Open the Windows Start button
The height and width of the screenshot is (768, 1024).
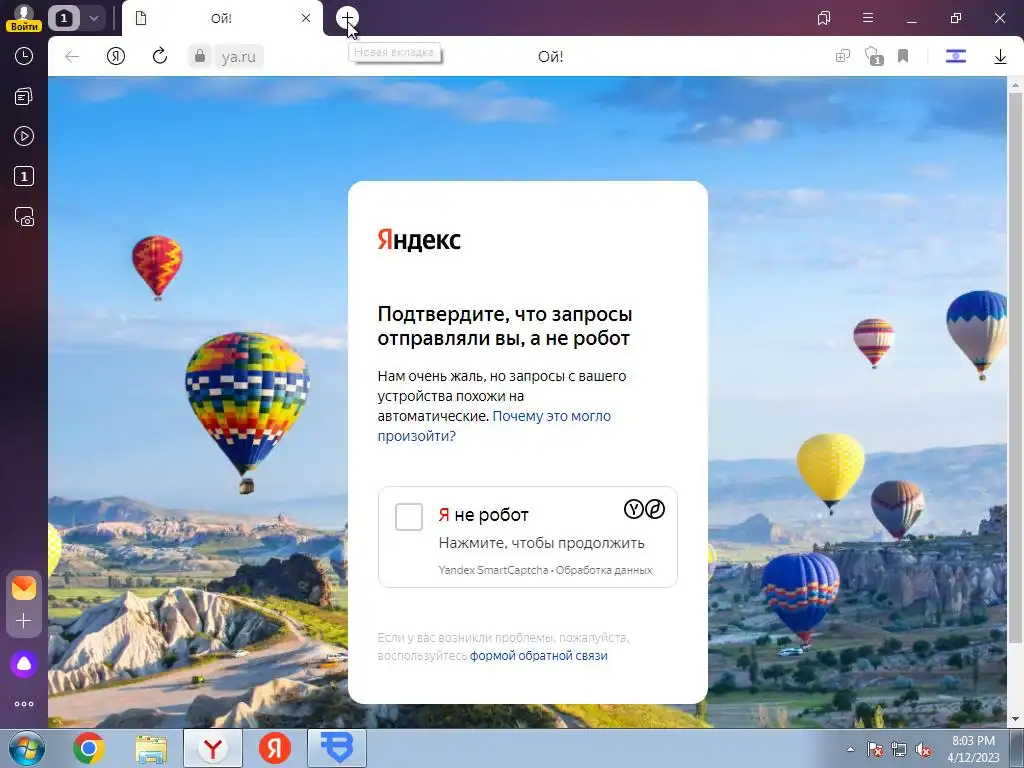[x=26, y=748]
